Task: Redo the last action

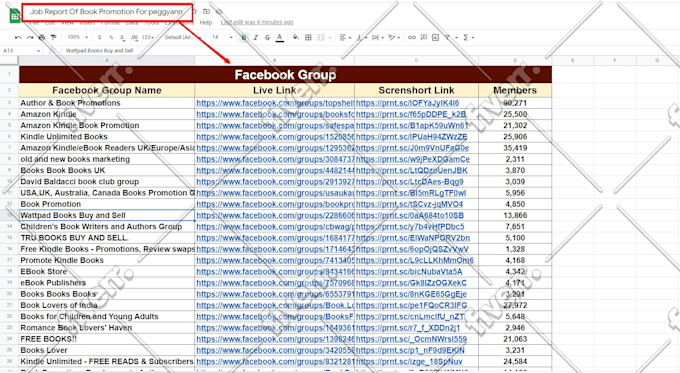Action: [29, 38]
